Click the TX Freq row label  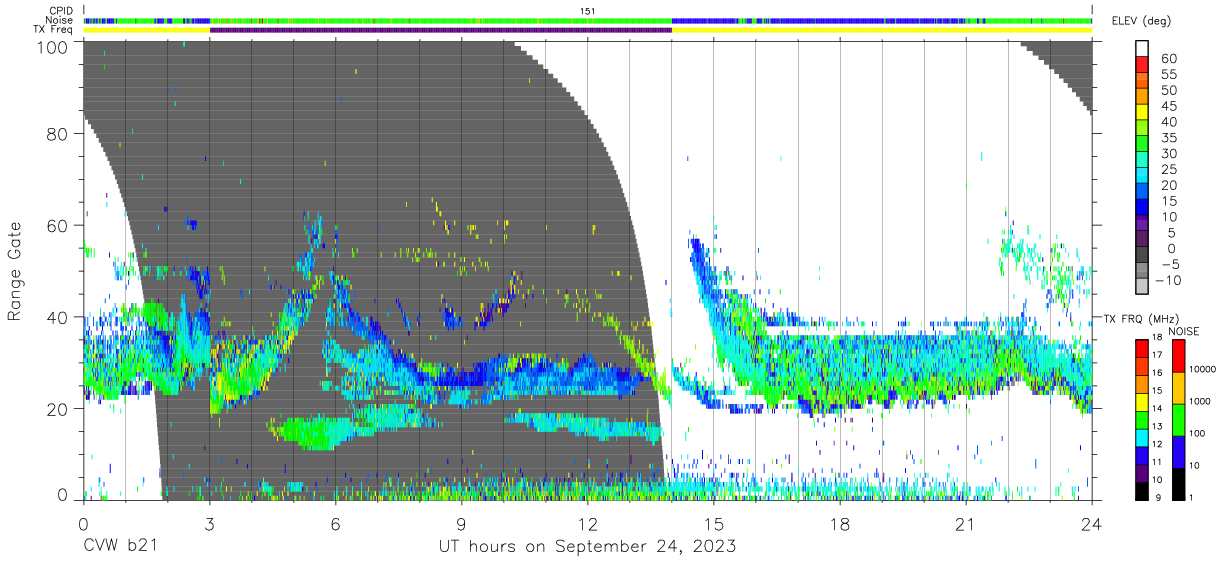point(54,30)
